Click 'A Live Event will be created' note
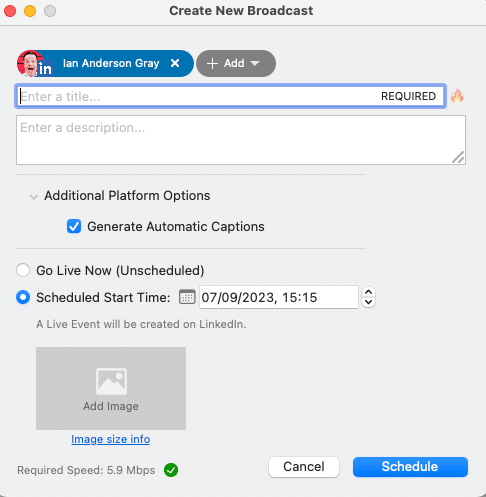This screenshot has height=497, width=486. tap(141, 324)
